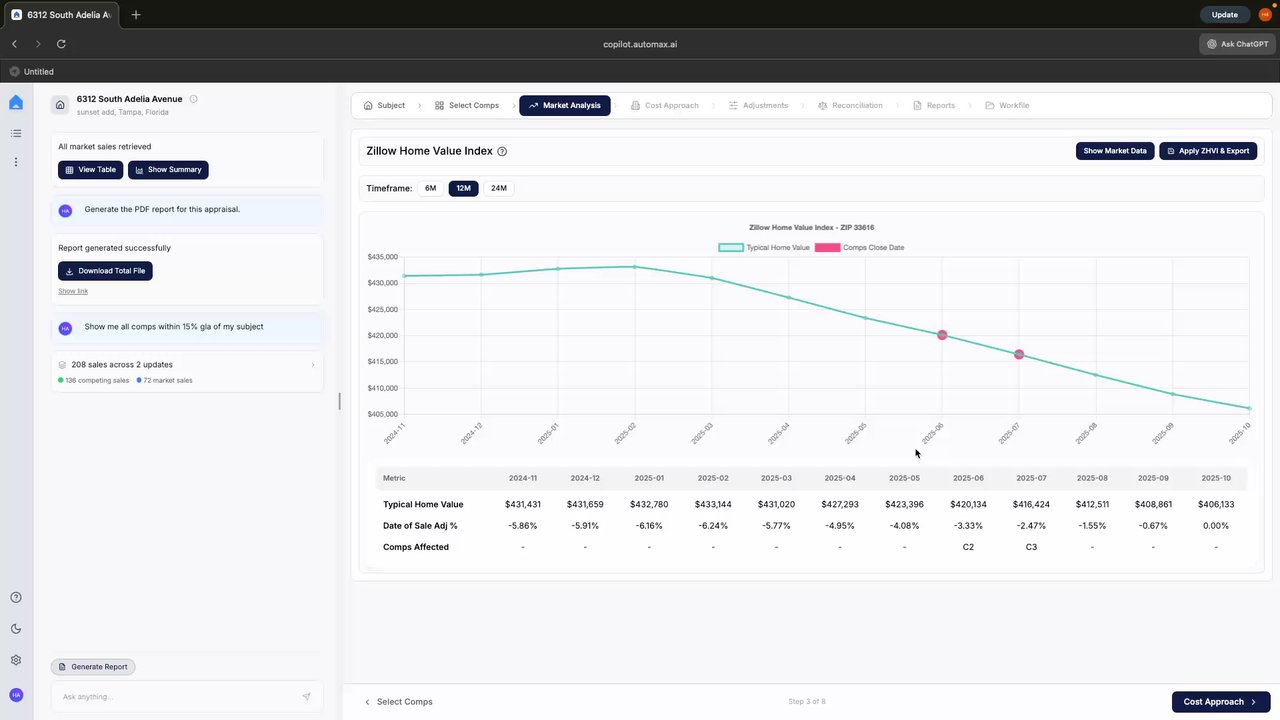
Task: Open the Reports step tab
Action: [934, 105]
